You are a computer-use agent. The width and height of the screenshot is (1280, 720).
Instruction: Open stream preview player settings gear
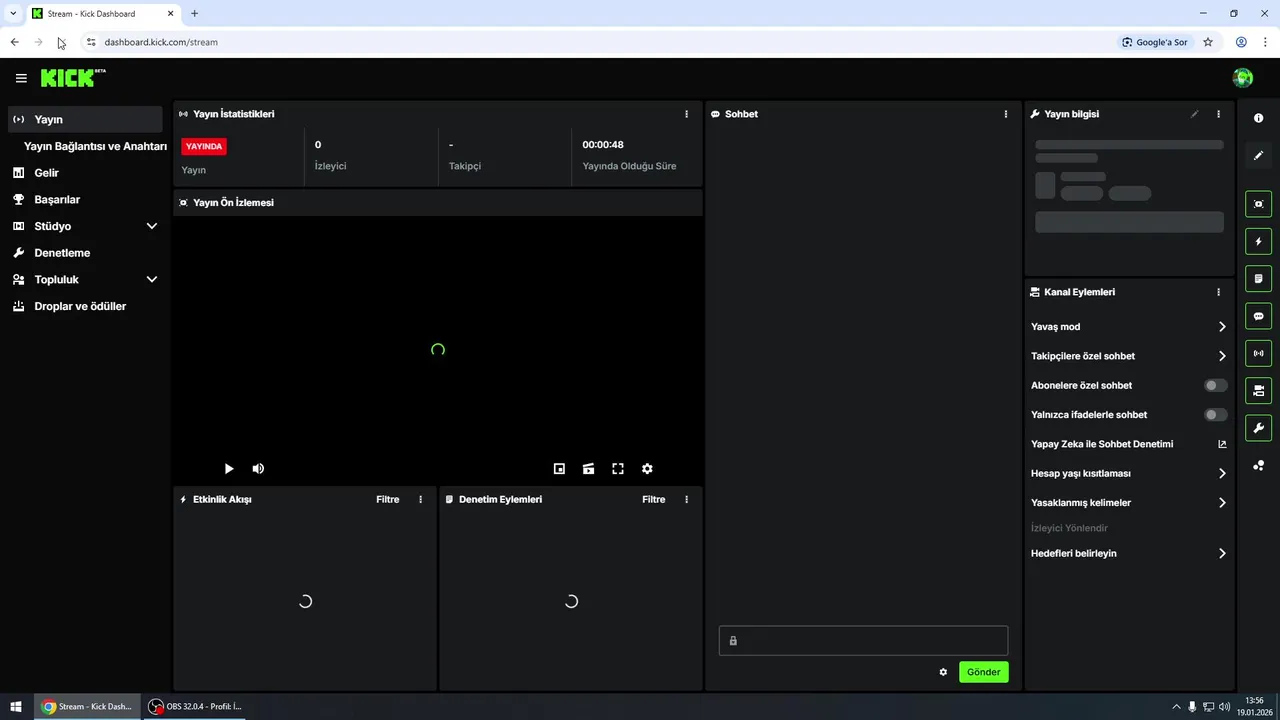647,468
